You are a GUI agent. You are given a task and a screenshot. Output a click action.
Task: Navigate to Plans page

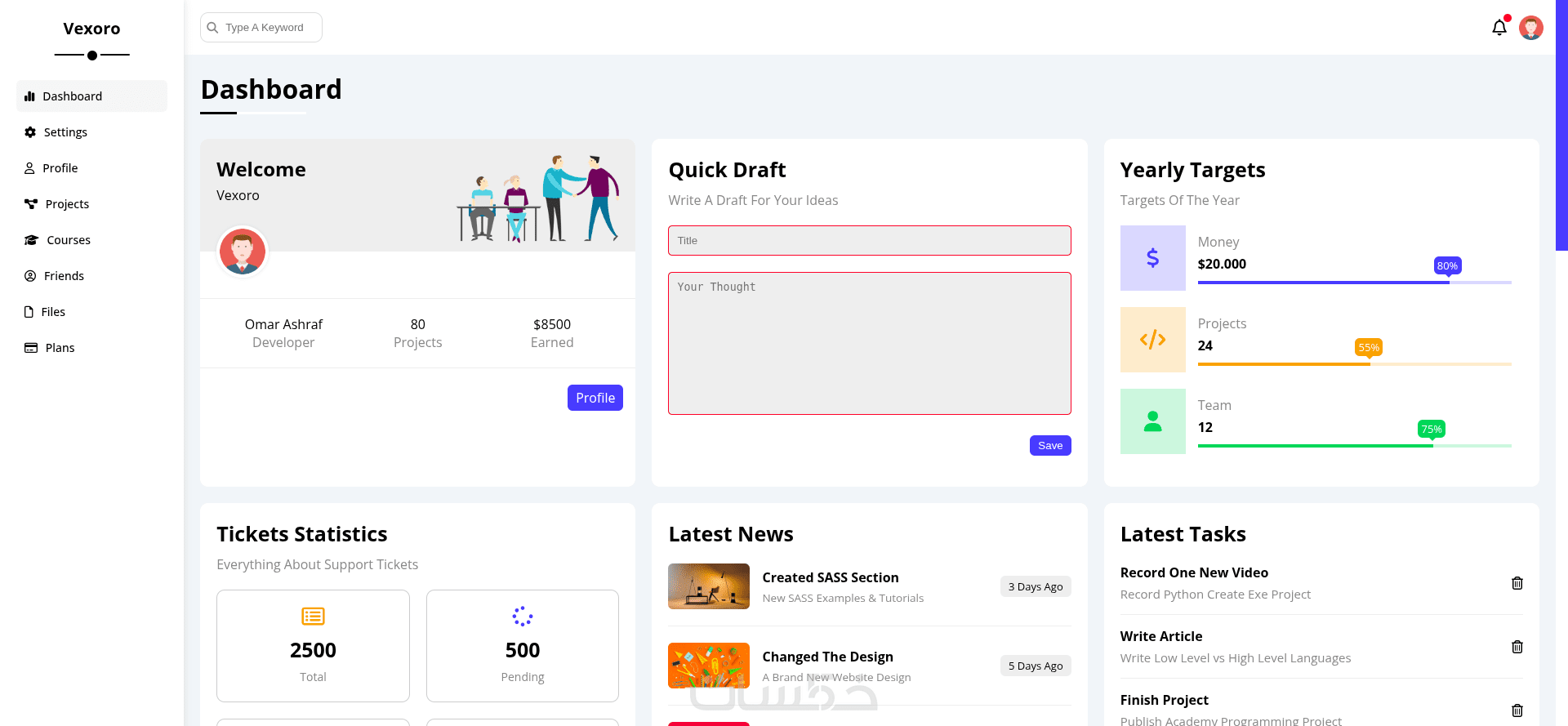pyautogui.click(x=91, y=348)
